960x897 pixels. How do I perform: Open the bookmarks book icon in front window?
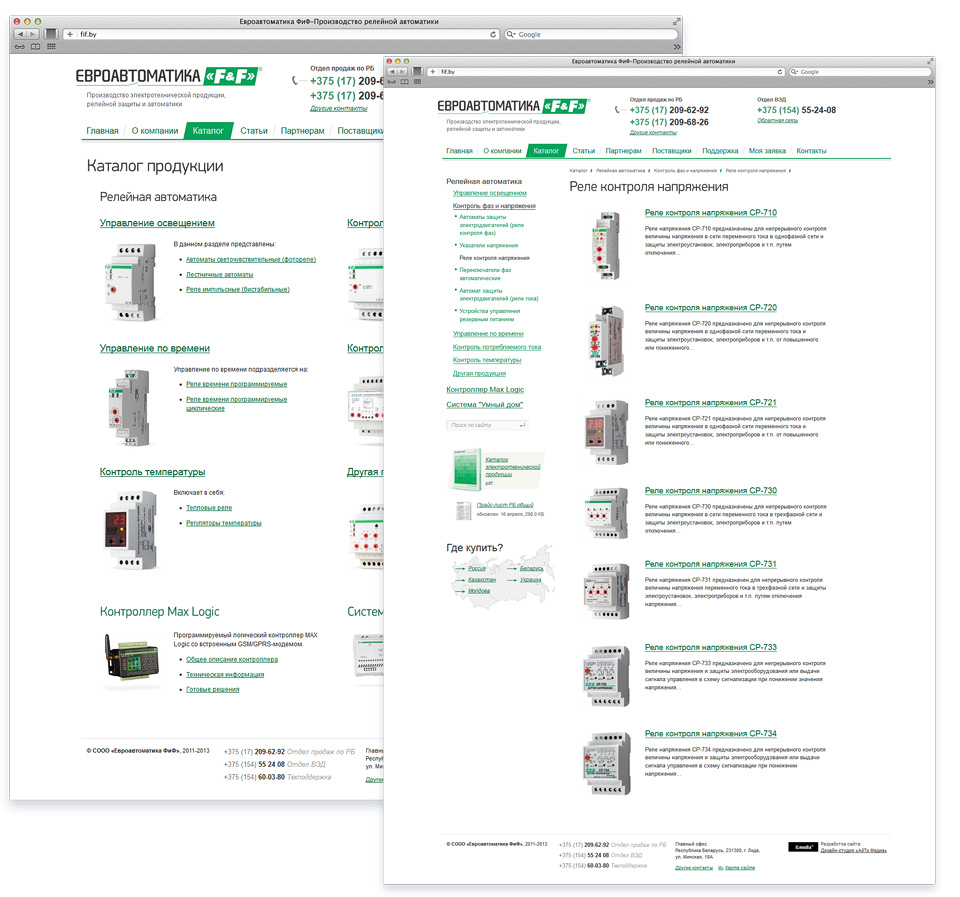tap(405, 82)
